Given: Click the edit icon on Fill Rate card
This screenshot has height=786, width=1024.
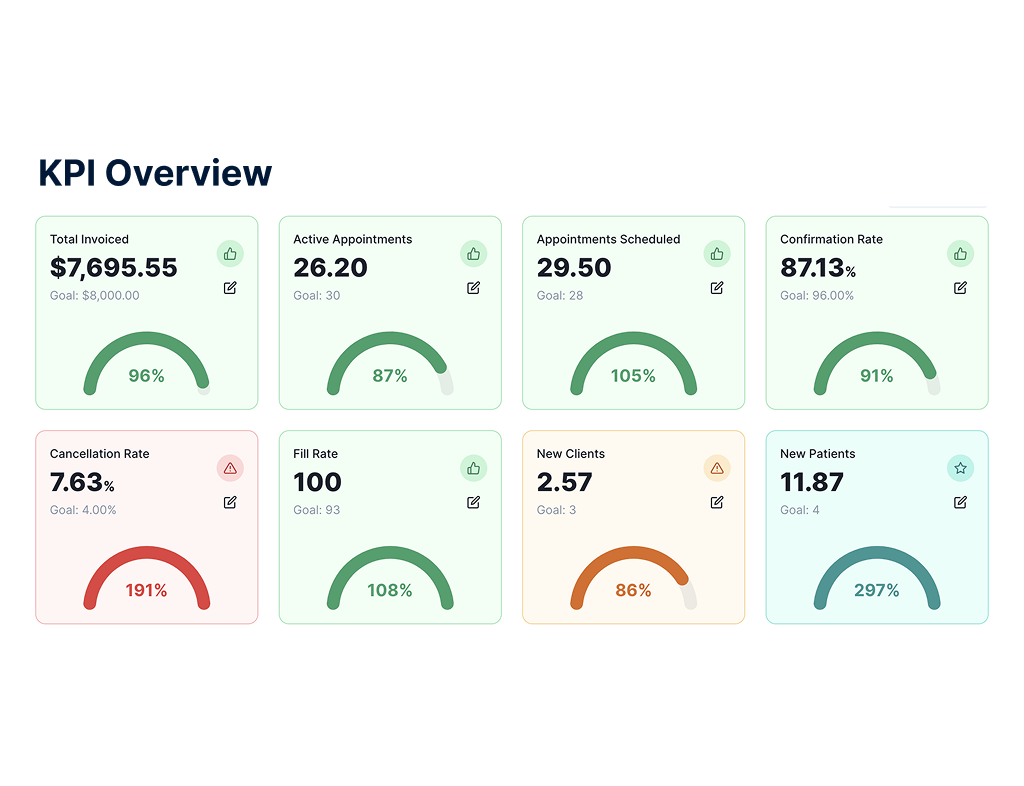Looking at the screenshot, I should (473, 502).
